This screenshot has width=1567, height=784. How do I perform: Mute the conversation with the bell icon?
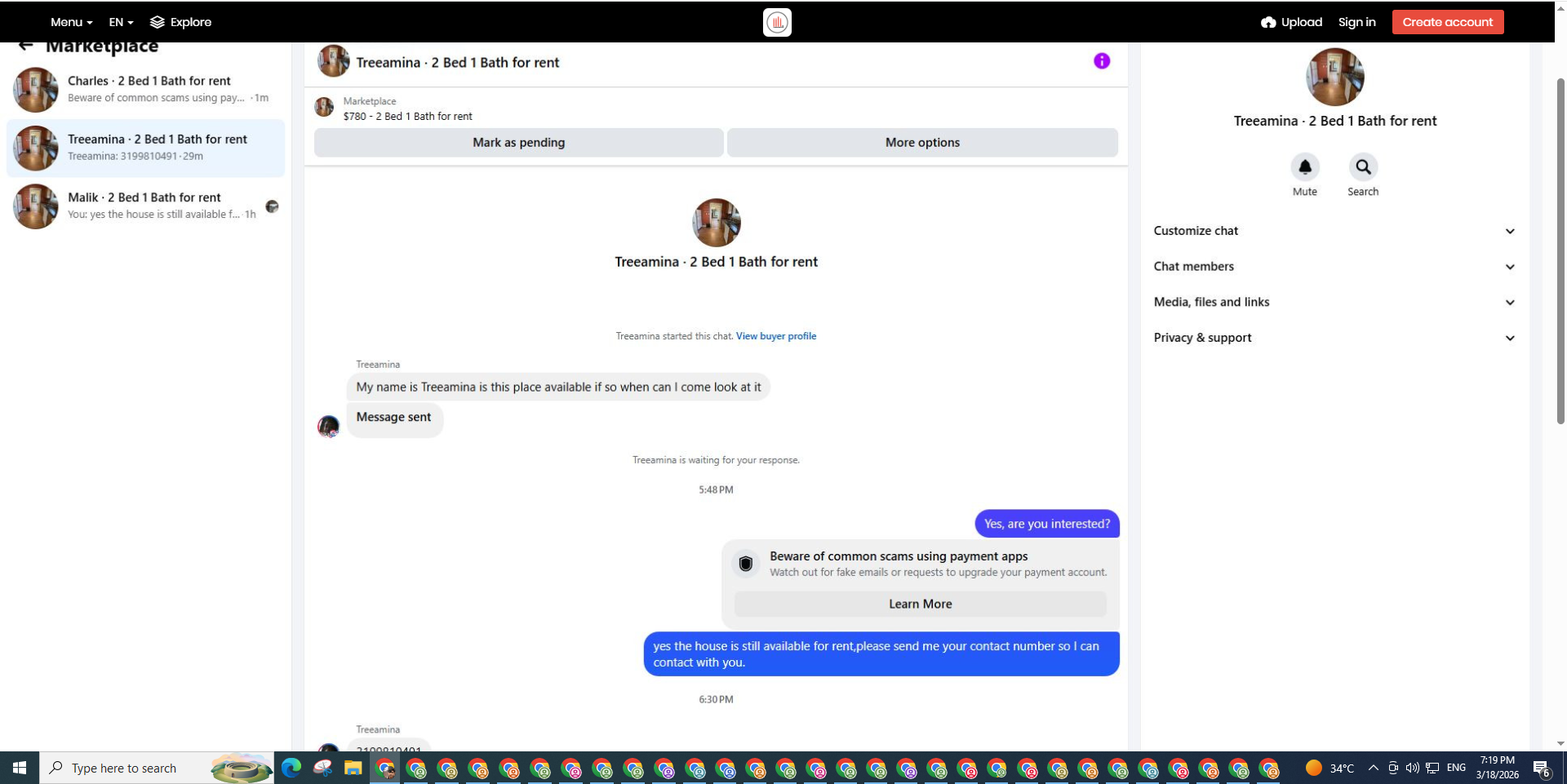point(1305,167)
